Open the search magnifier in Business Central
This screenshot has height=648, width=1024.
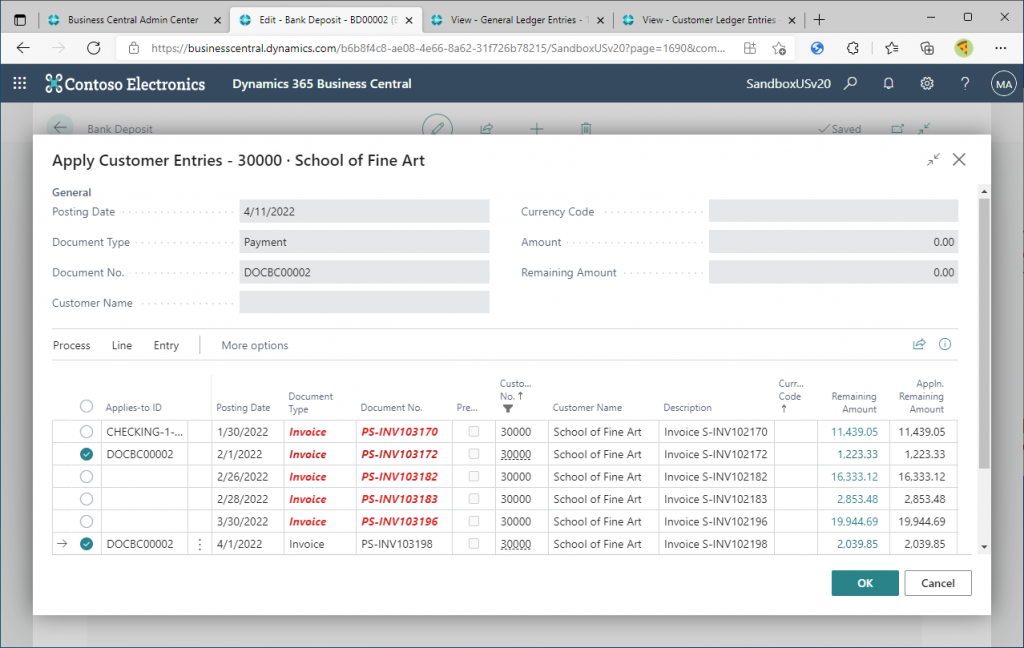pos(850,84)
